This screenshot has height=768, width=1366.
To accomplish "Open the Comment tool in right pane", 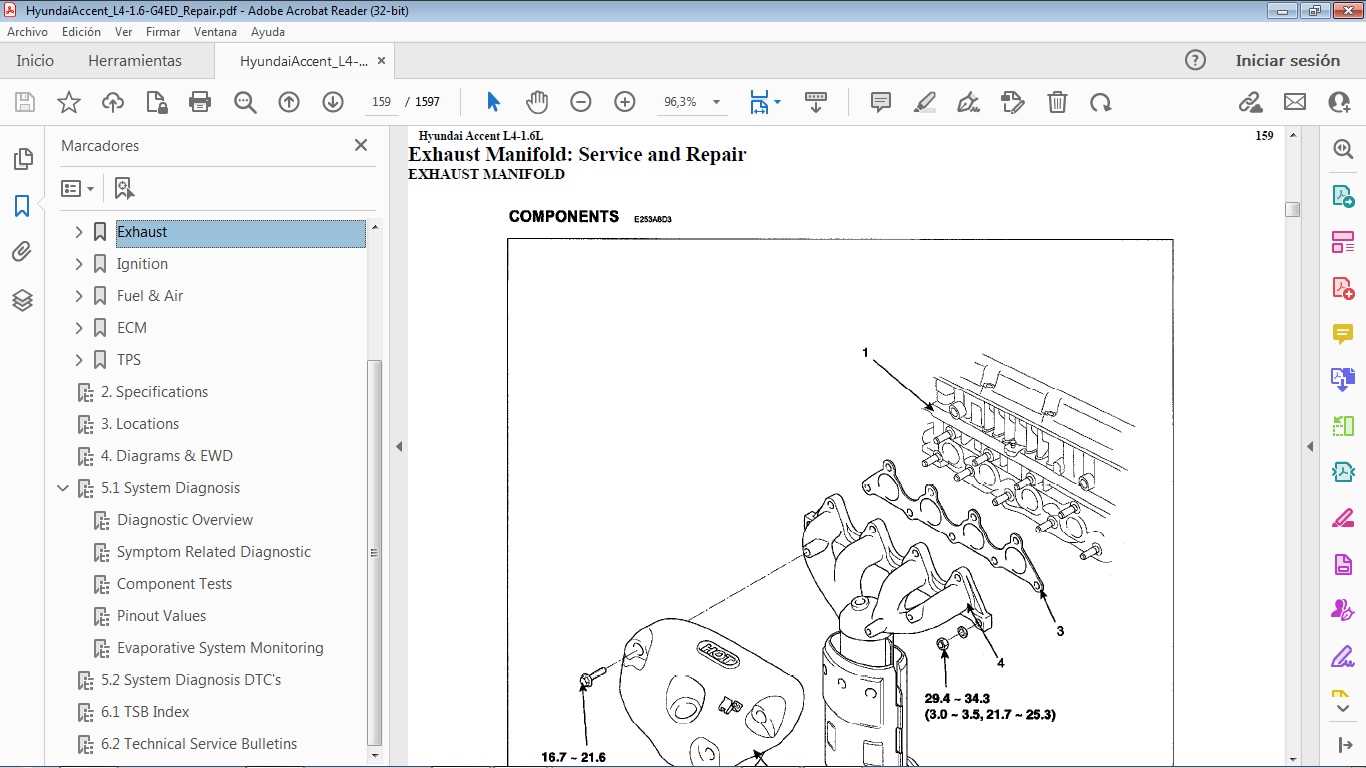I will coord(1342,334).
